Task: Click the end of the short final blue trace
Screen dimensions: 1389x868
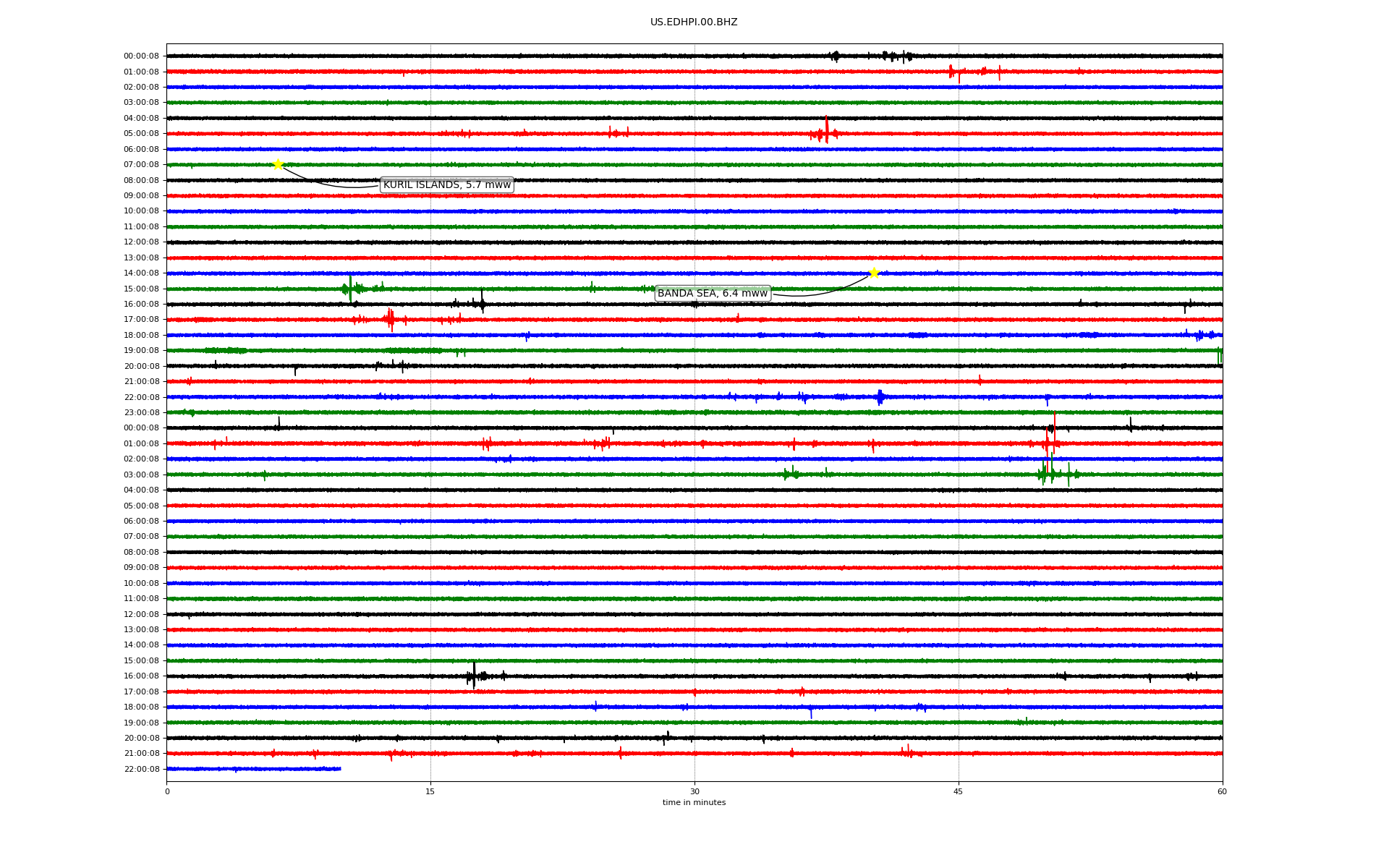Action: 340,768
